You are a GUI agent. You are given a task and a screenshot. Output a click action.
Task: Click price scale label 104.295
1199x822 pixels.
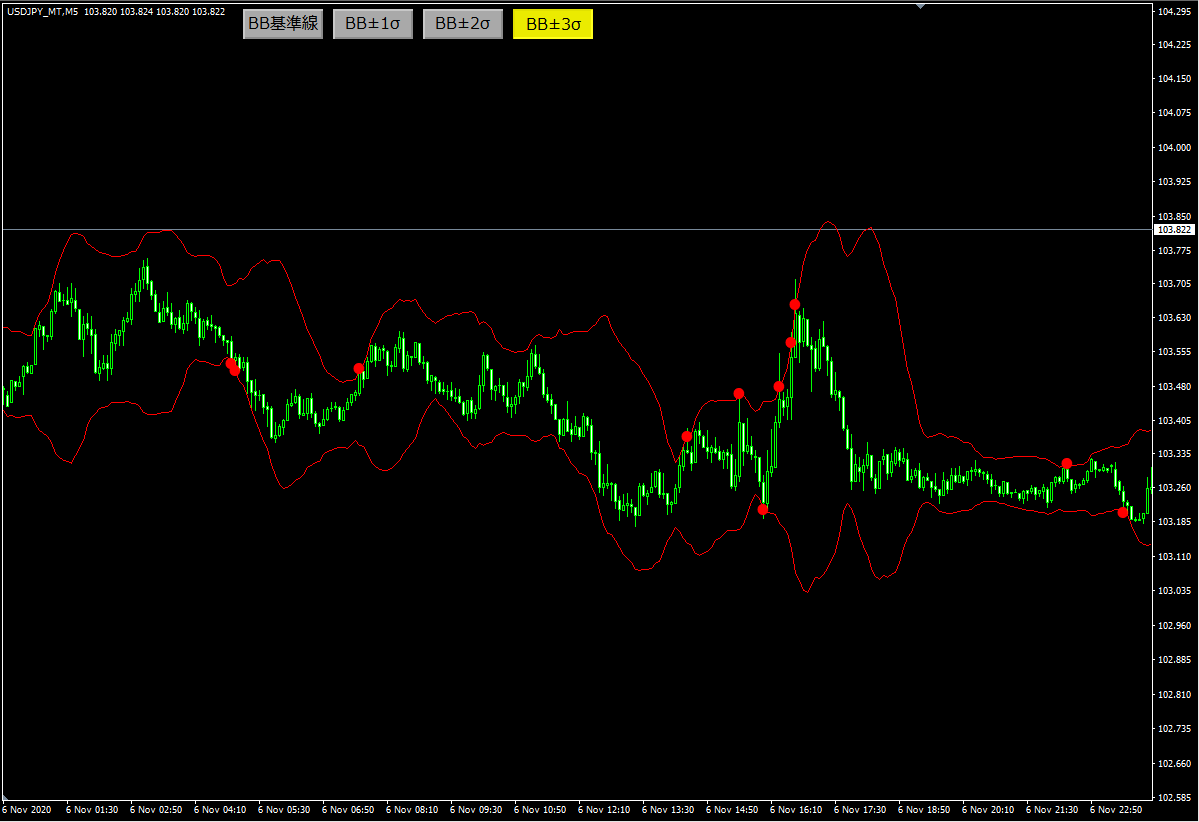click(x=1174, y=11)
